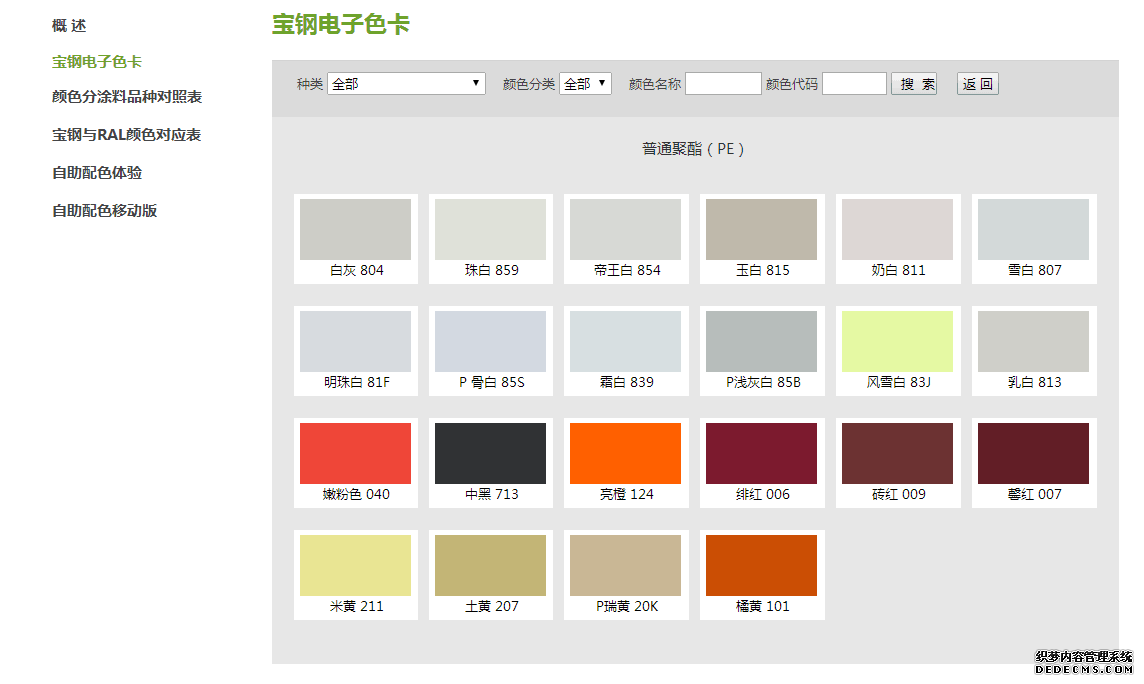This screenshot has height=684, width=1144.
Task: Select the 绯红 006 color card
Action: click(761, 454)
